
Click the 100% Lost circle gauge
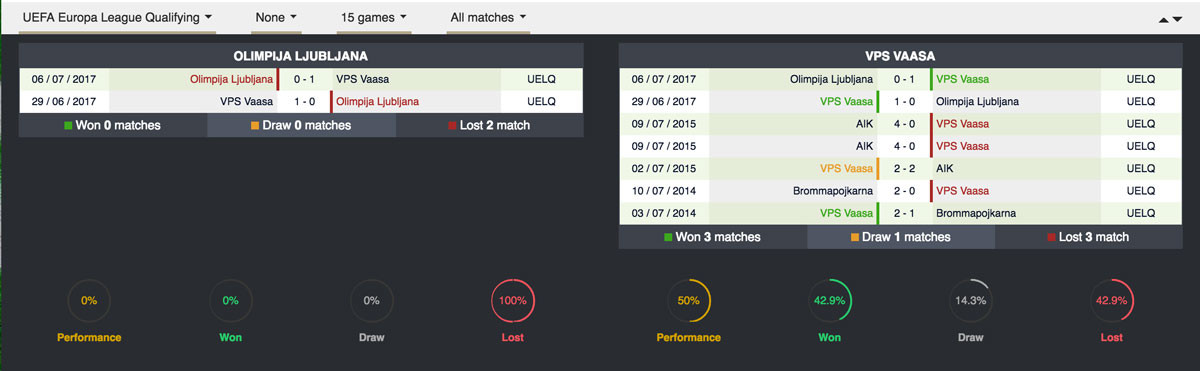tap(512, 300)
